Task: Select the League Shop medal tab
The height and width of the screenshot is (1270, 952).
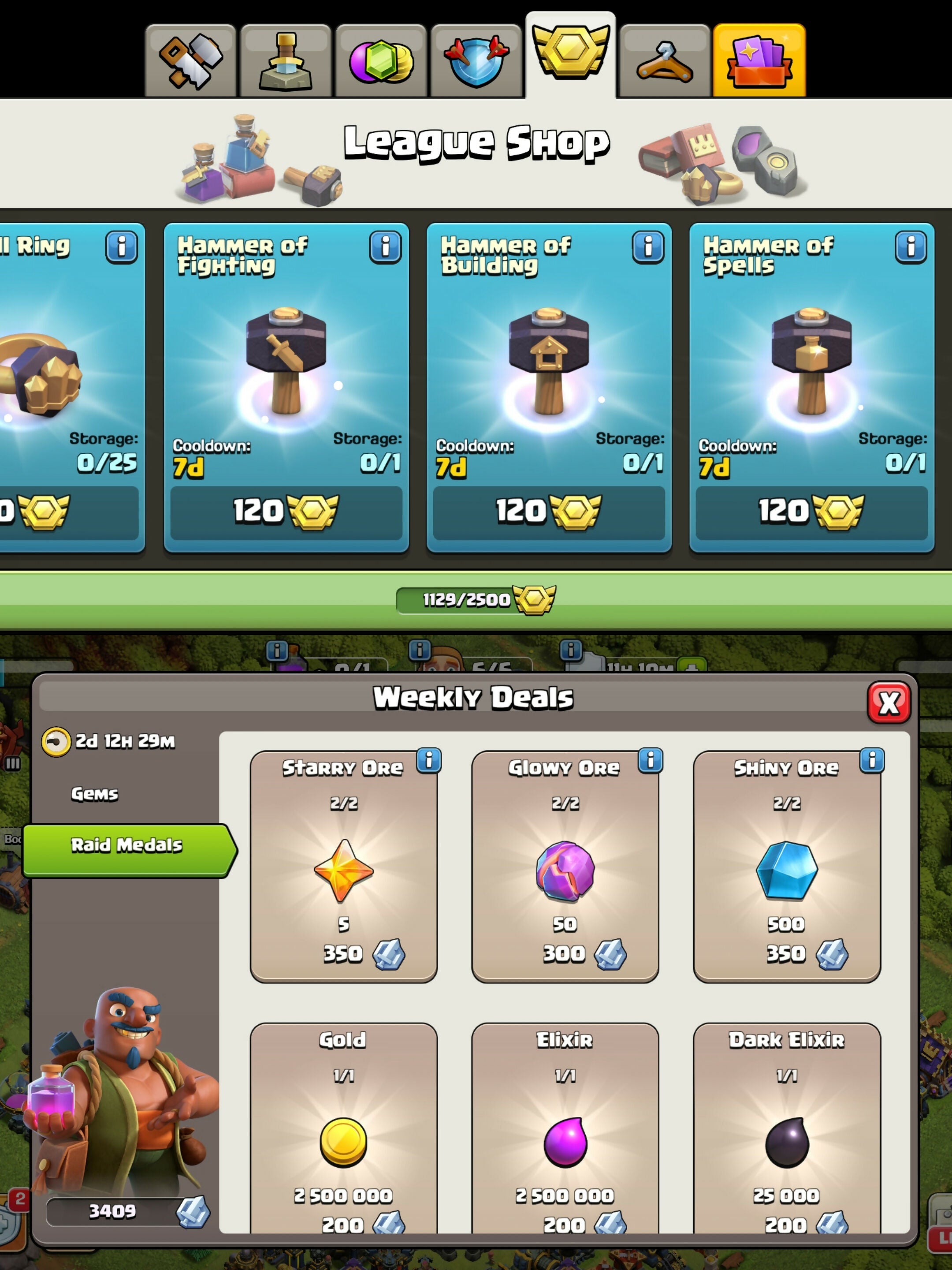Action: (x=571, y=55)
